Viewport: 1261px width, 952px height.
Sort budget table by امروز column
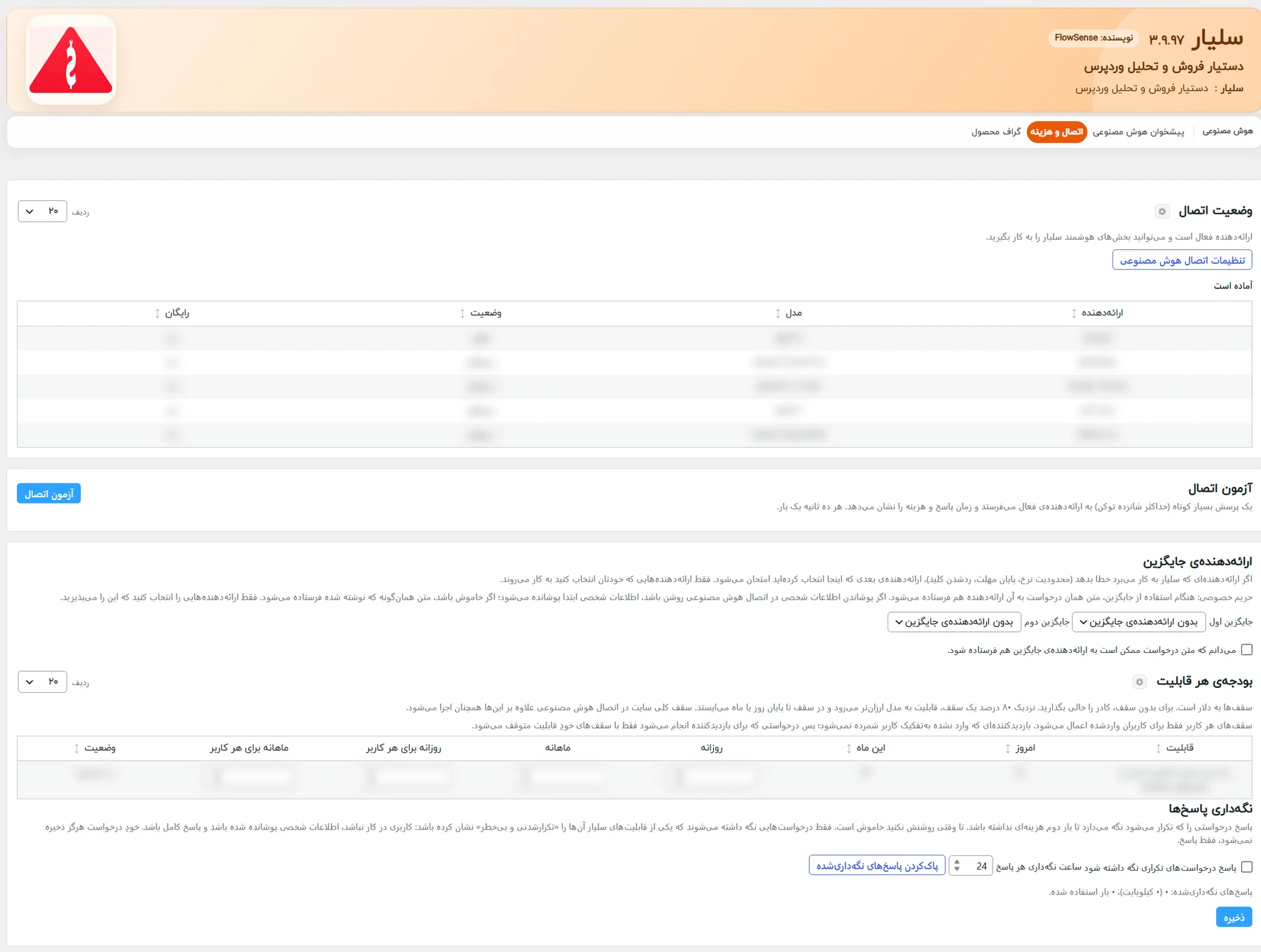(1020, 748)
